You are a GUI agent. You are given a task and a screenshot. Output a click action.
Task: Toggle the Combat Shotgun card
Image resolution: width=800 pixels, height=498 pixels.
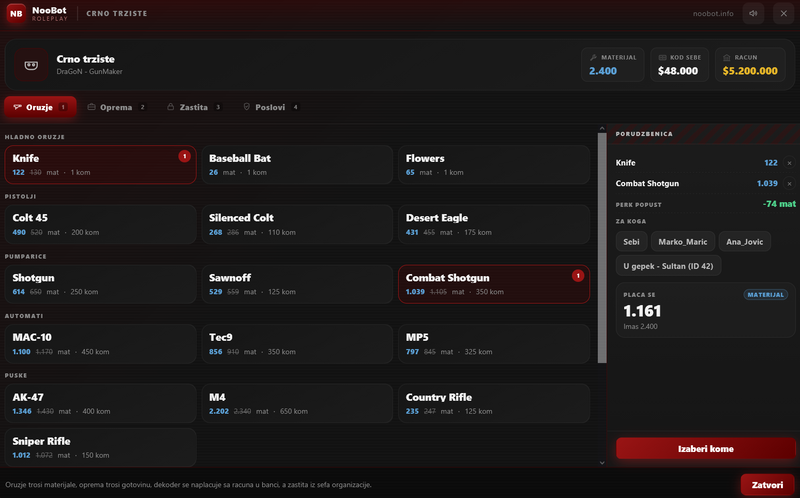[x=494, y=284]
